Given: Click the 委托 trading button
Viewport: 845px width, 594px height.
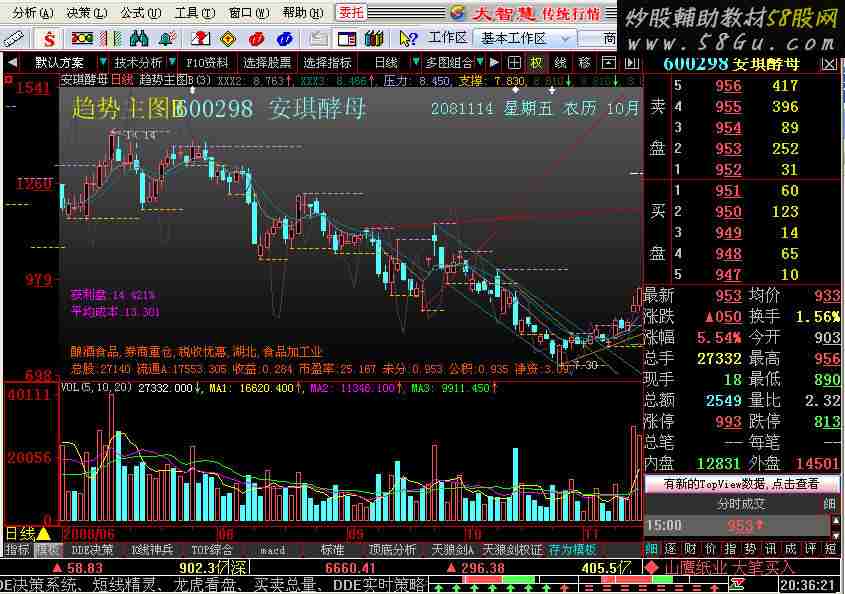Looking at the screenshot, I should (x=351, y=12).
